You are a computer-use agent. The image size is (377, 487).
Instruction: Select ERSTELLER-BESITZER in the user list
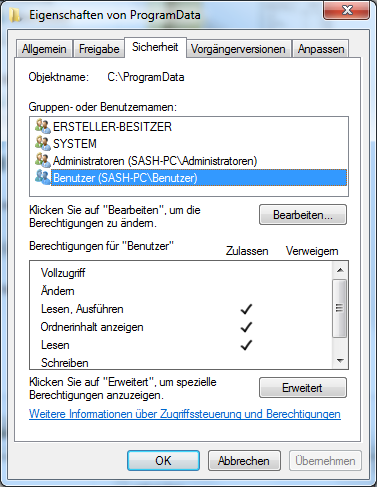point(112,127)
